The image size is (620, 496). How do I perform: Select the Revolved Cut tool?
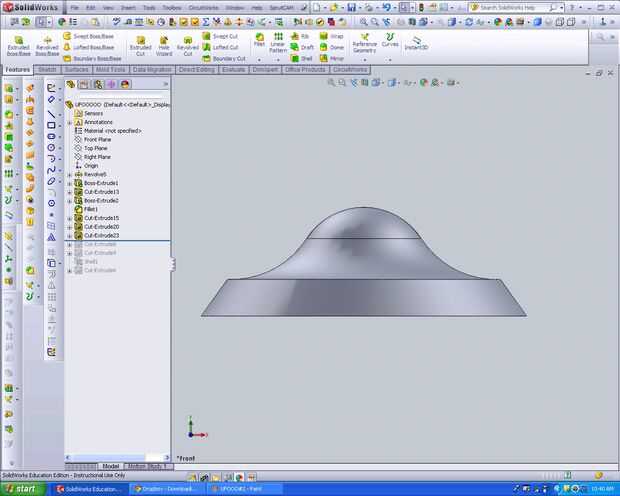tap(187, 46)
